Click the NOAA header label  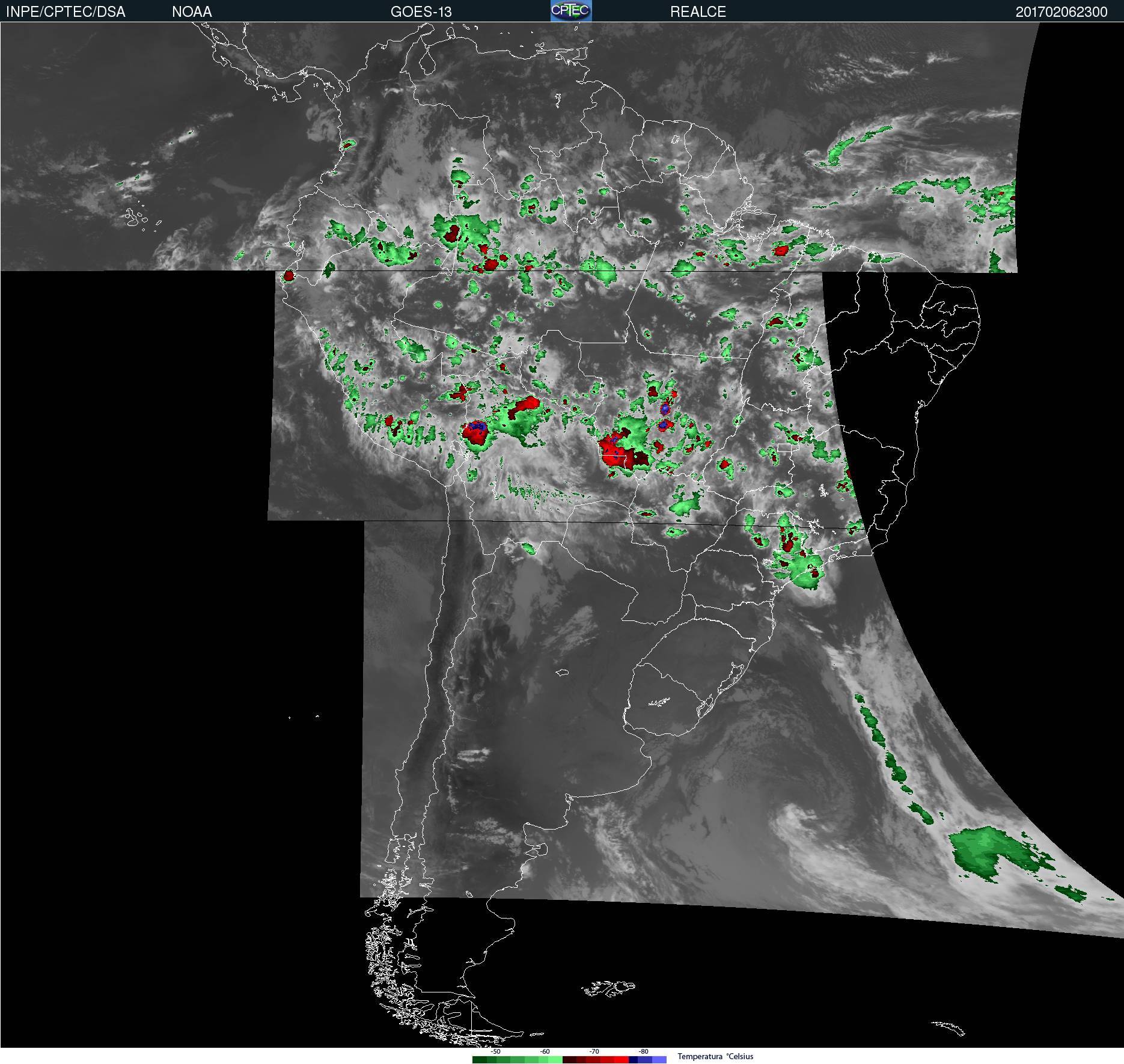click(x=192, y=11)
